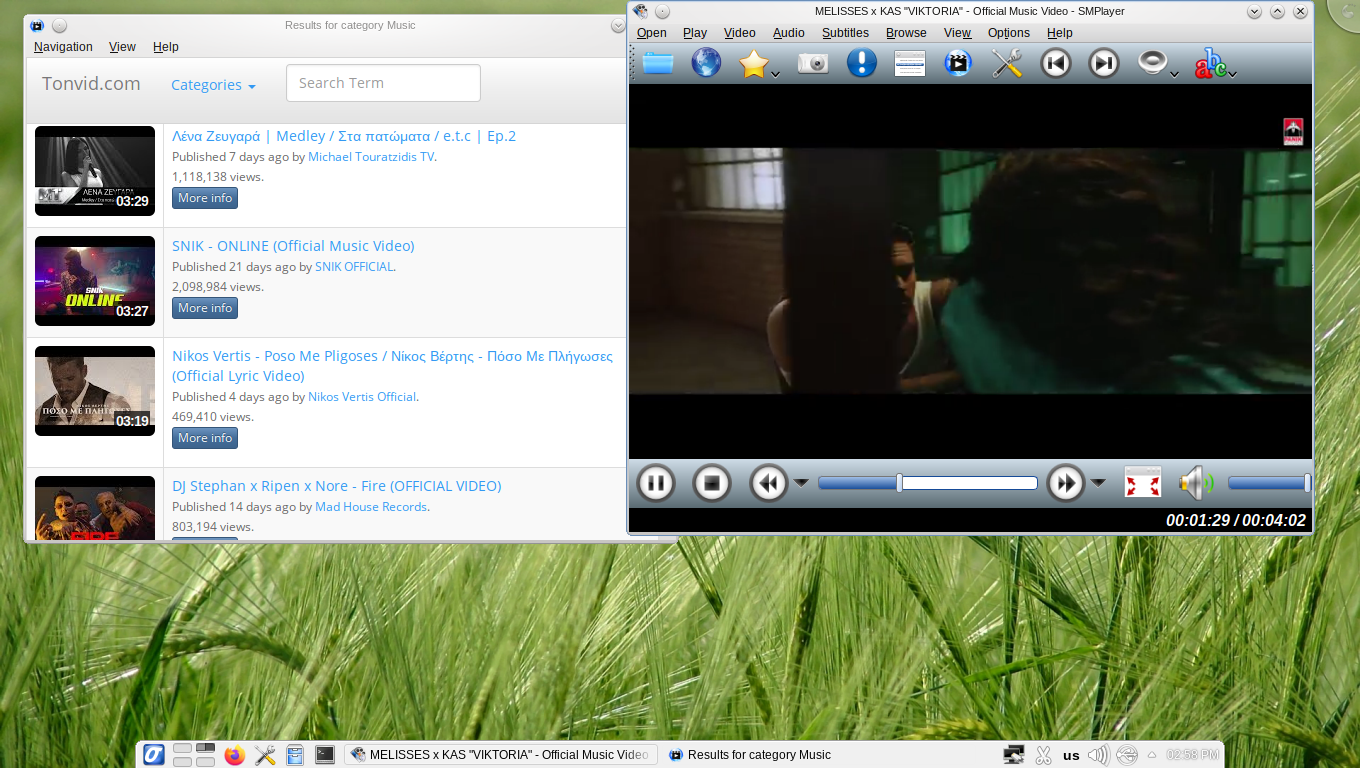Skip to the next track
The height and width of the screenshot is (768, 1360).
click(1103, 63)
